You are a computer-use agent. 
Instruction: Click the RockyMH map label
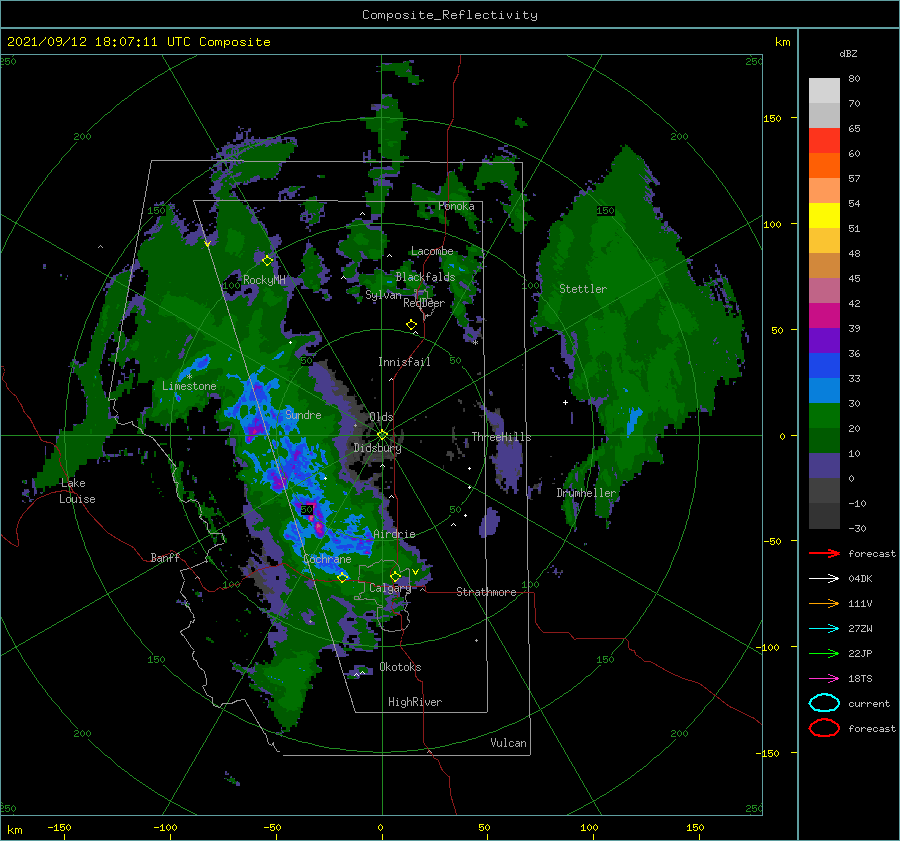(x=264, y=280)
